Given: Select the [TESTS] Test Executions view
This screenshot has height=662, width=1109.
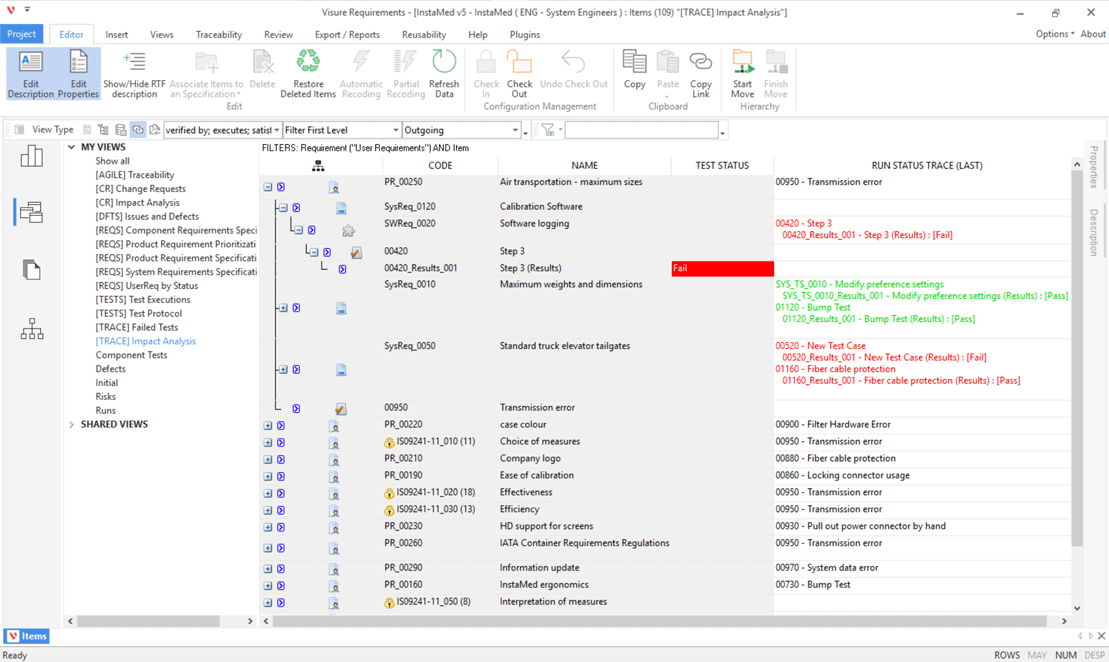Looking at the screenshot, I should [143, 300].
